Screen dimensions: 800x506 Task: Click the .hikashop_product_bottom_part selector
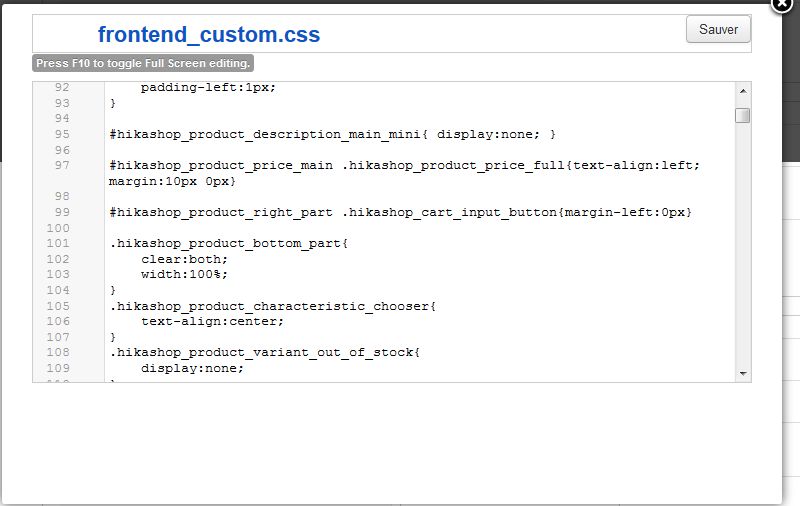click(x=229, y=243)
